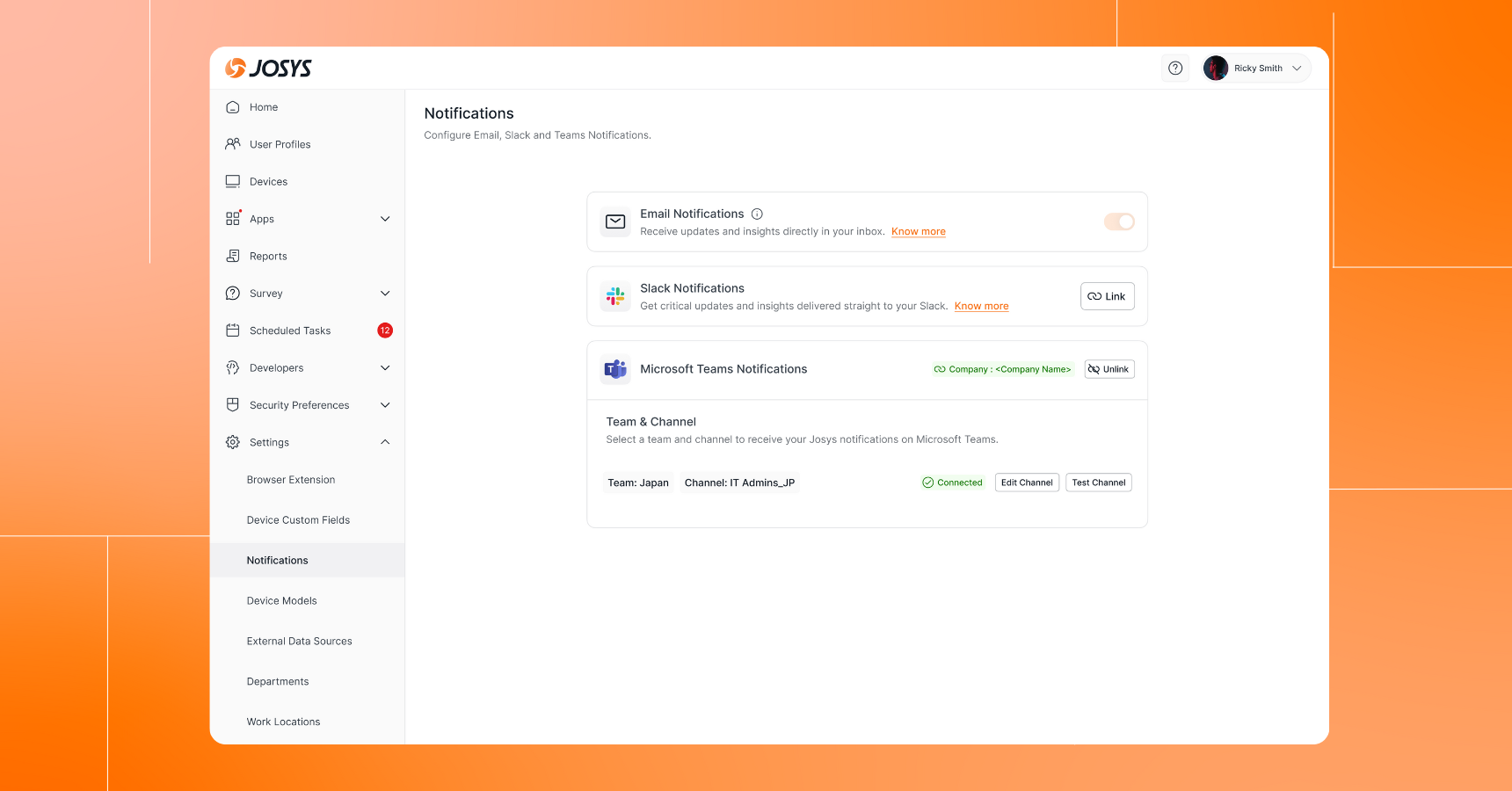The width and height of the screenshot is (1512, 791).
Task: Toggle Email Notifications switch
Action: tap(1119, 221)
